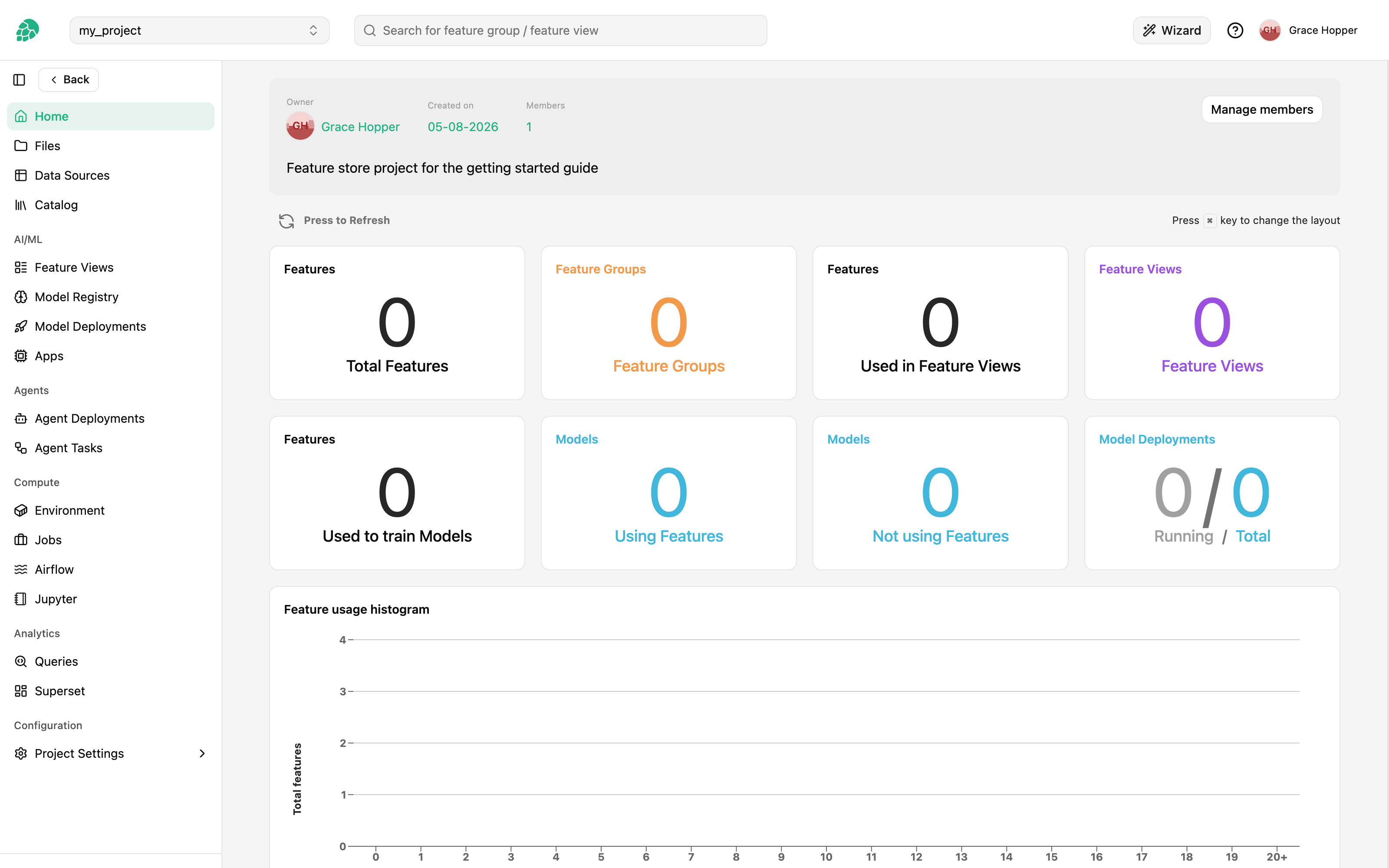Click the Model Deployments Running/Total card
The width and height of the screenshot is (1389, 868).
pos(1211,493)
